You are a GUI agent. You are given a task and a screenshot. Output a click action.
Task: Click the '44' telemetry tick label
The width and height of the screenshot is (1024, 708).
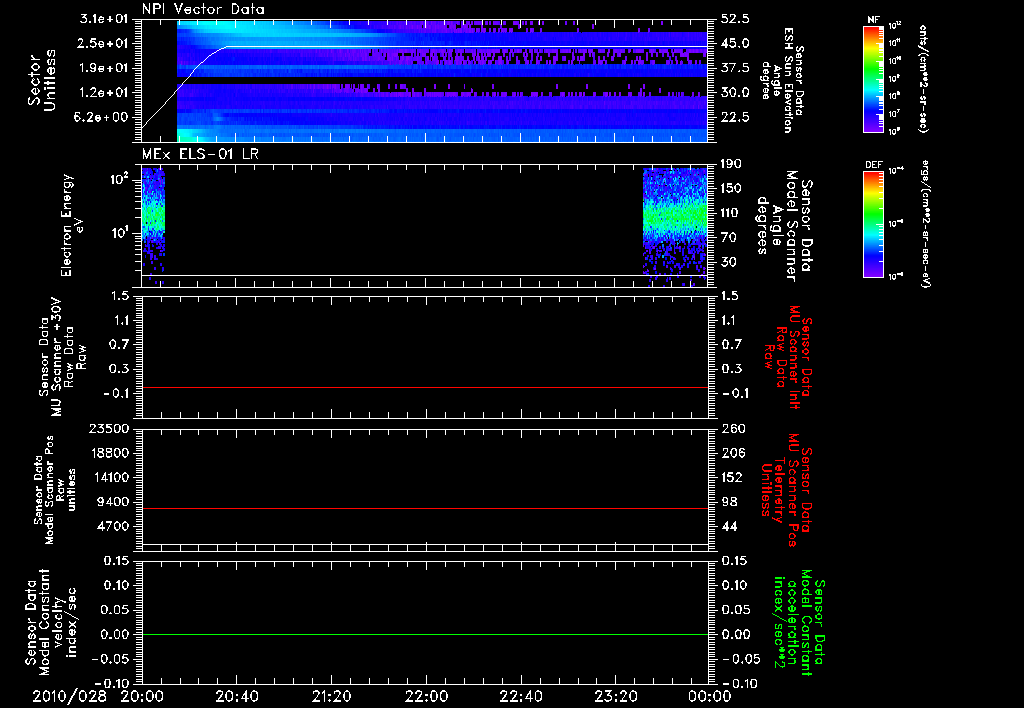(x=729, y=526)
